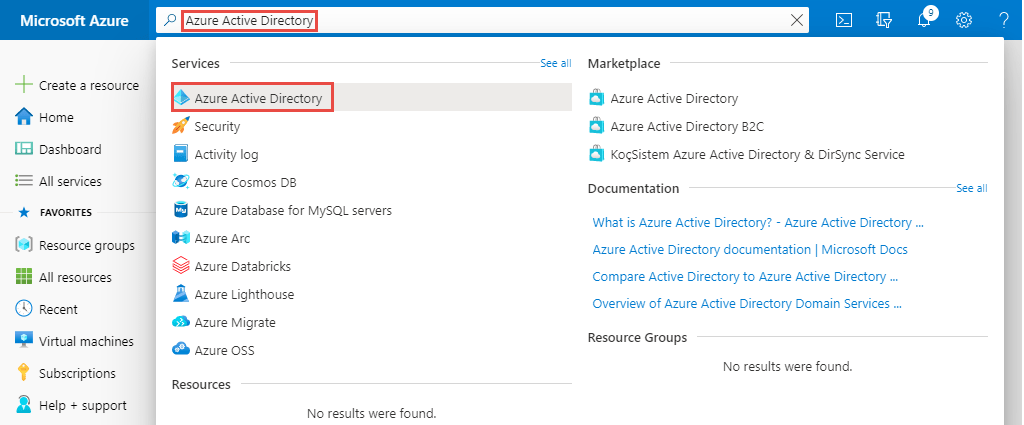Click the Azure Lighthouse icon

181,294
